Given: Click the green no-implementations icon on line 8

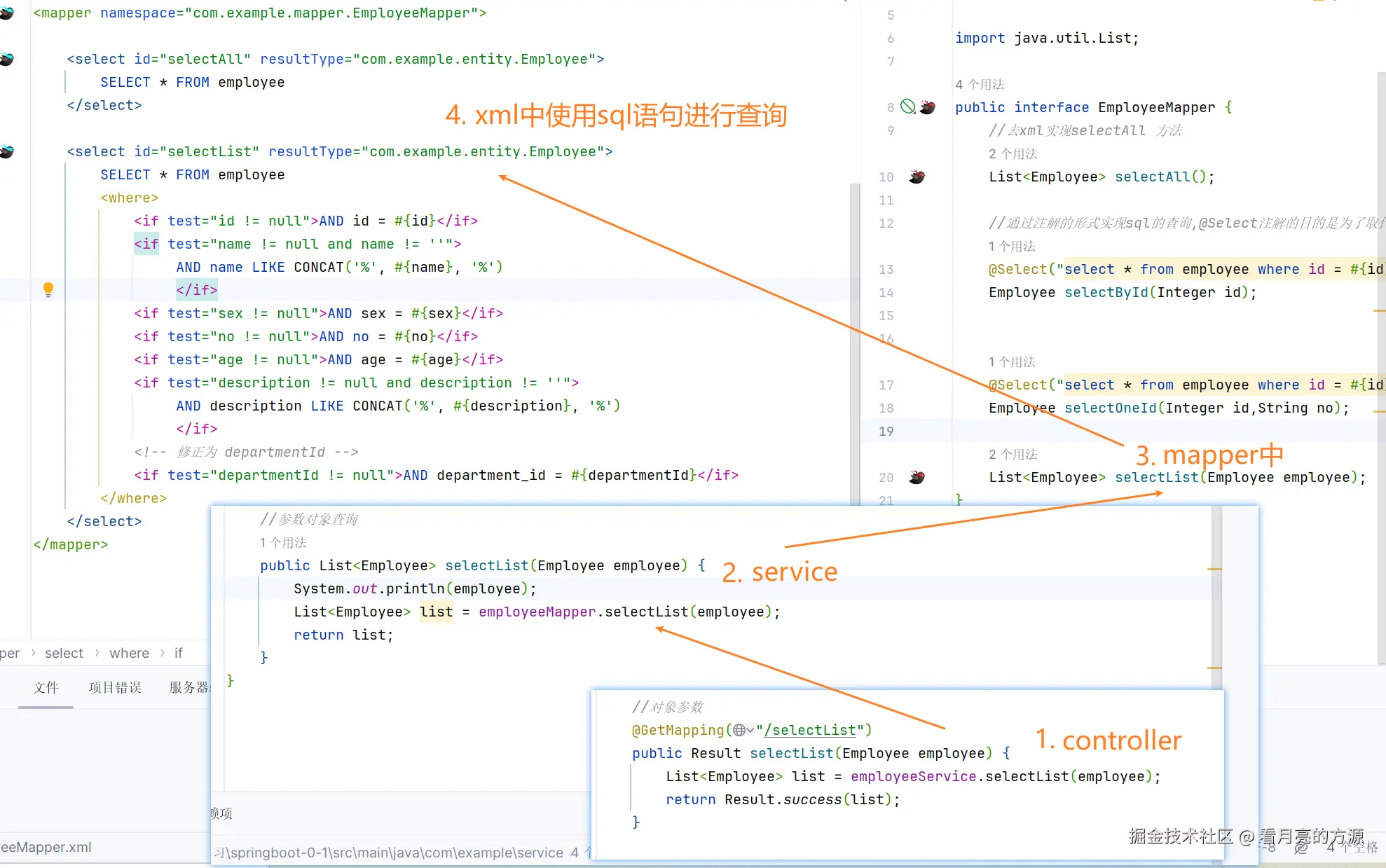Looking at the screenshot, I should [x=908, y=106].
